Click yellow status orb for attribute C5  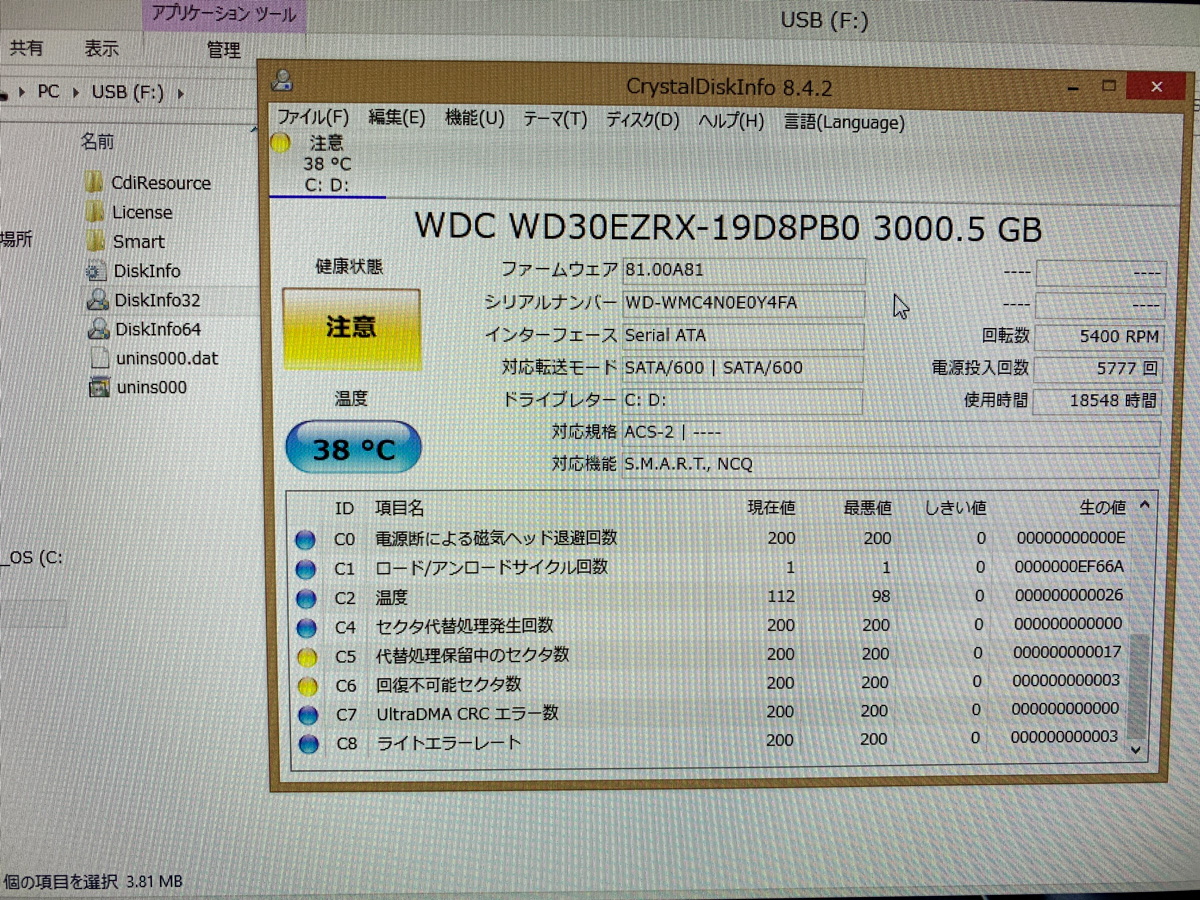tap(307, 657)
